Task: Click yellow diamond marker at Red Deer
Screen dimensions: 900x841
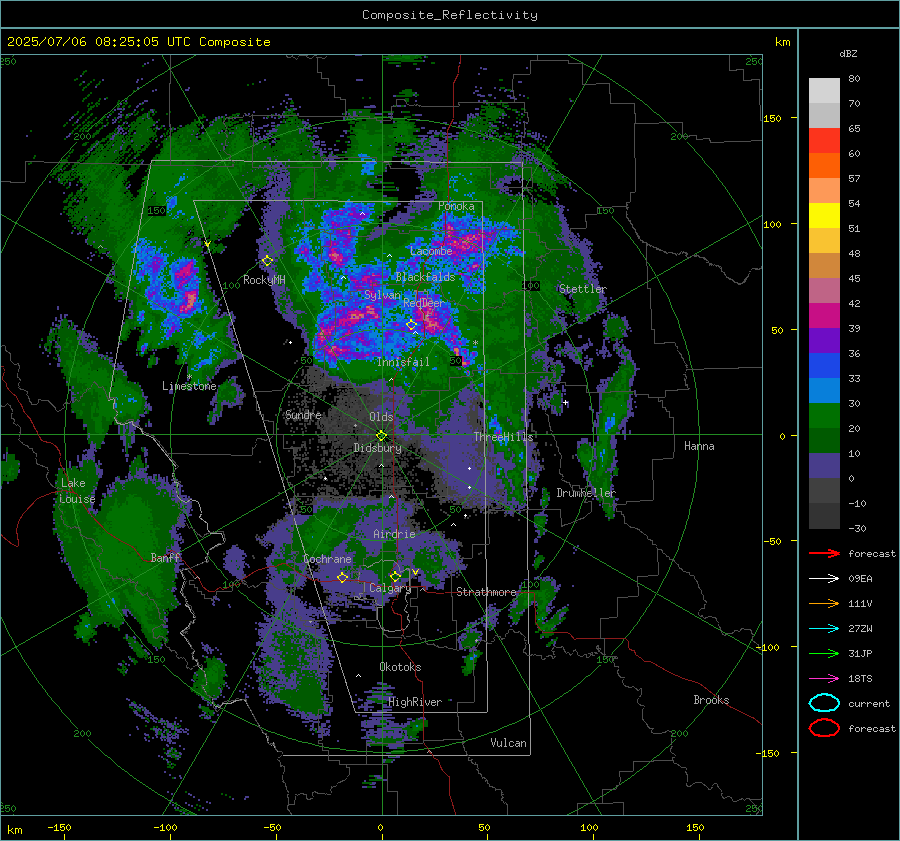Action: pos(412,325)
